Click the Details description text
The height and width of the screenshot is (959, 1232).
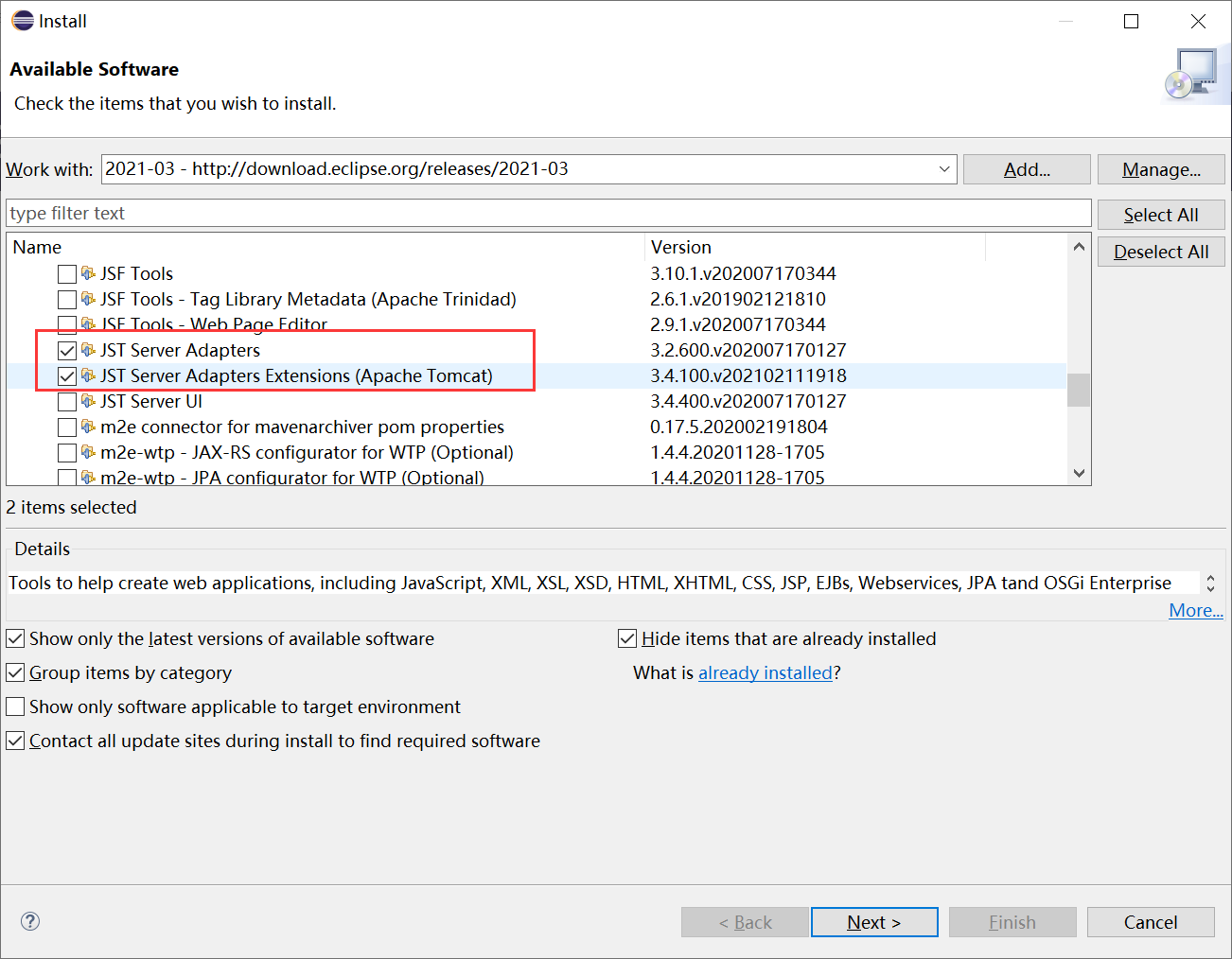tap(590, 583)
